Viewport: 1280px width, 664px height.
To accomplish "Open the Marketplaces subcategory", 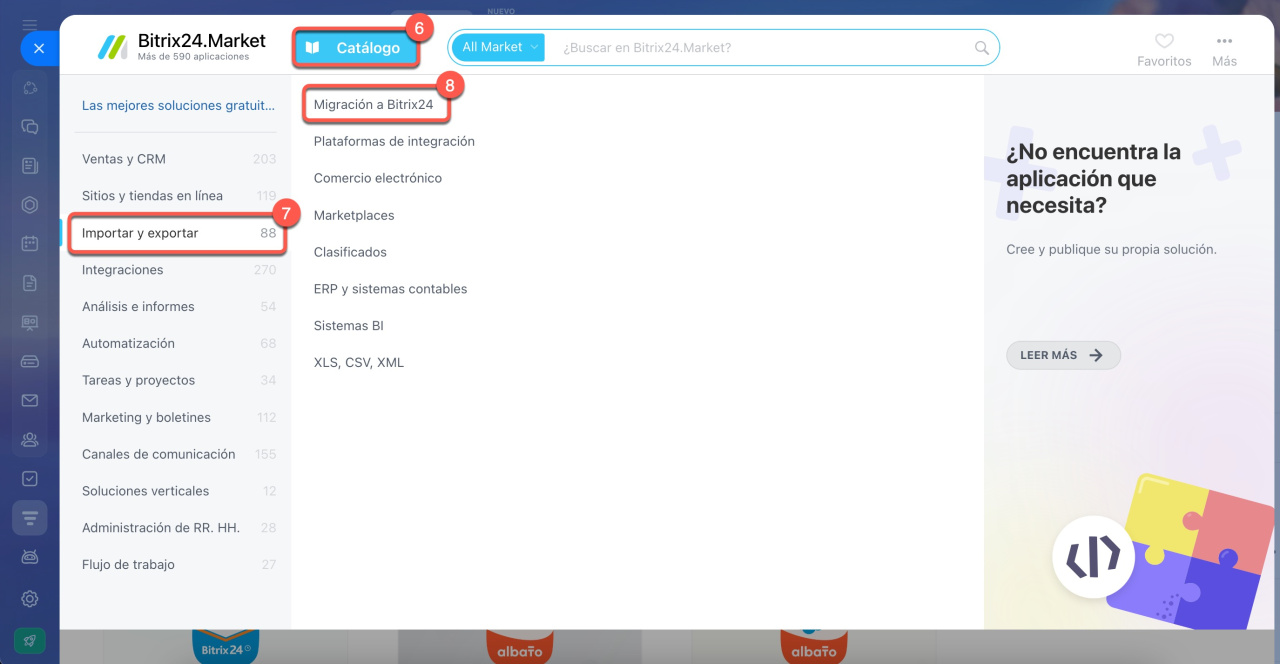I will (x=354, y=215).
